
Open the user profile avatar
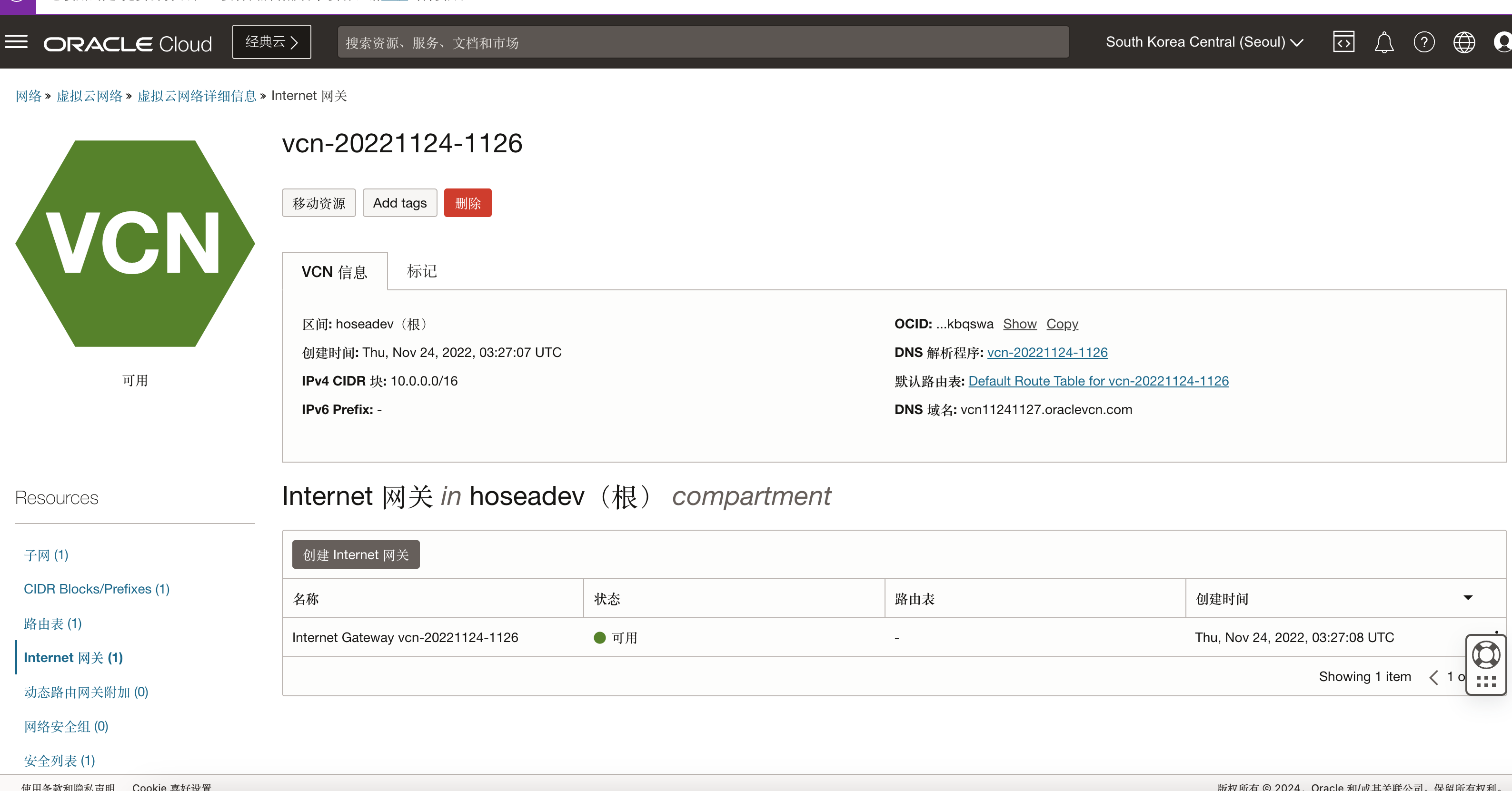coord(1502,42)
